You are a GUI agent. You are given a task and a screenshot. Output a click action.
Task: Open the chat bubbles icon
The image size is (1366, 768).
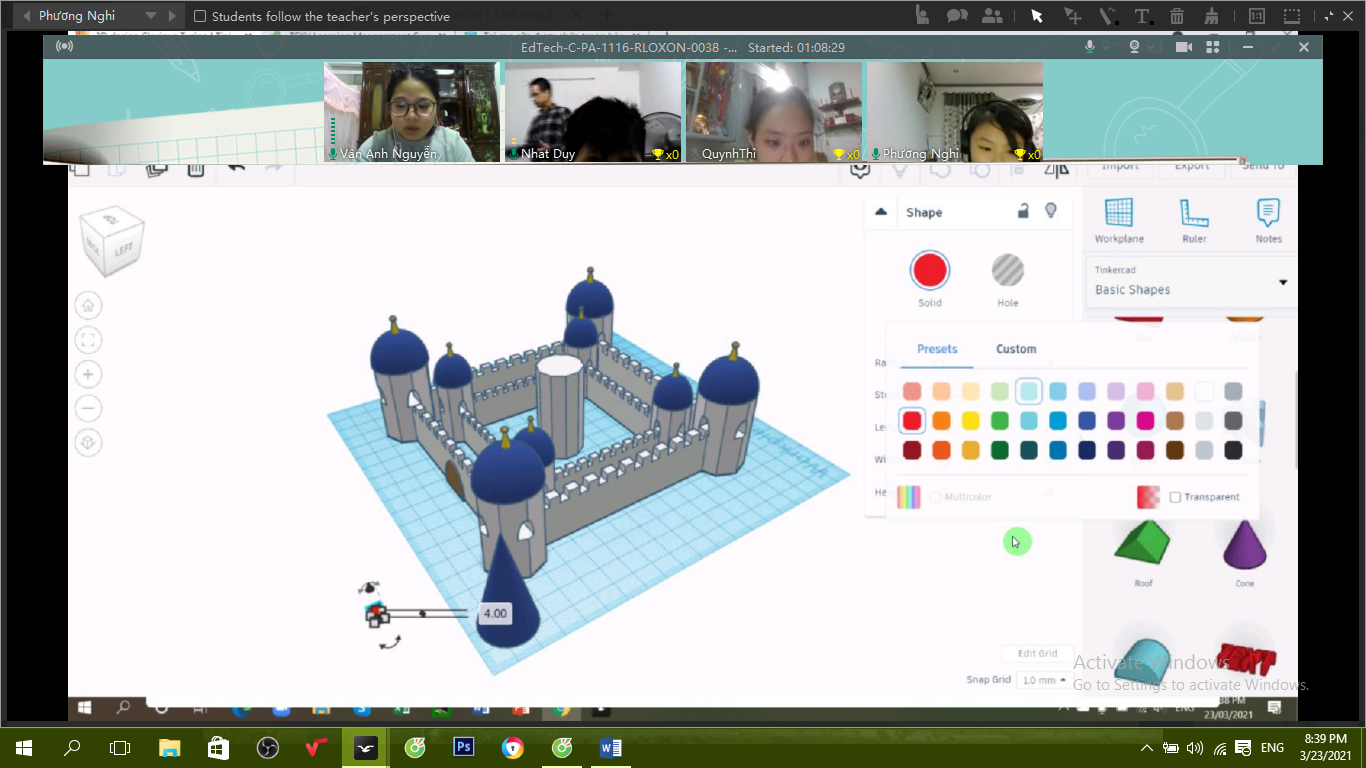pos(957,16)
